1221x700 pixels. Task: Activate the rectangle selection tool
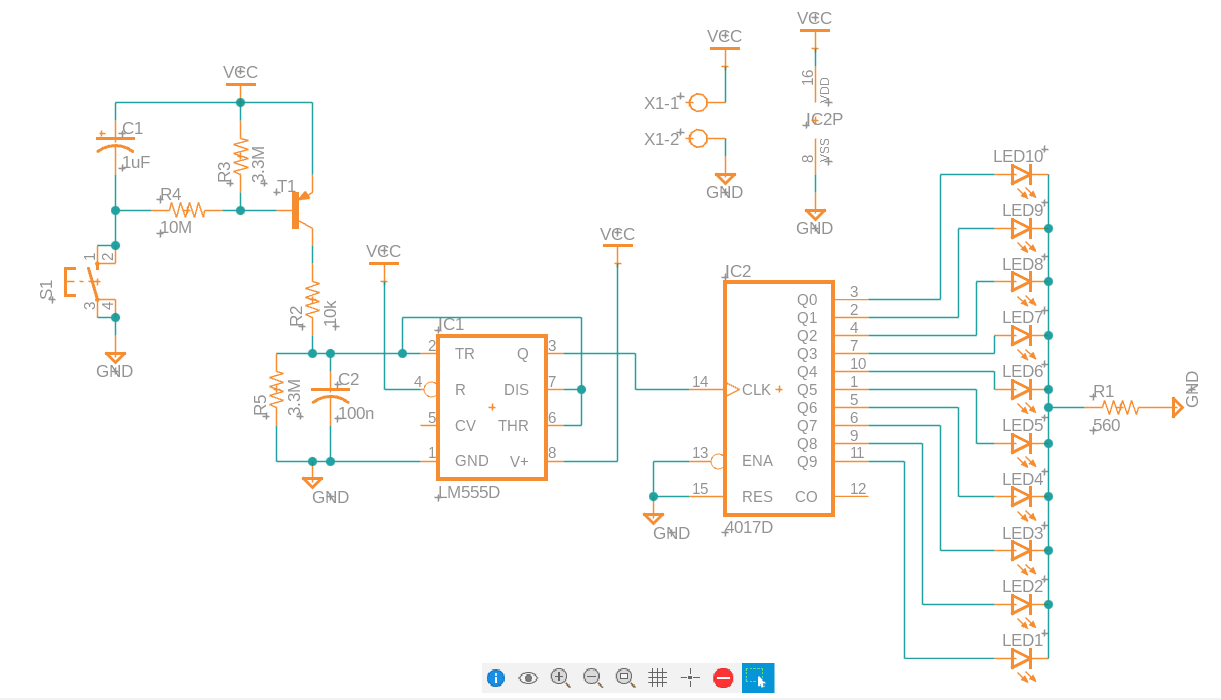click(x=757, y=678)
